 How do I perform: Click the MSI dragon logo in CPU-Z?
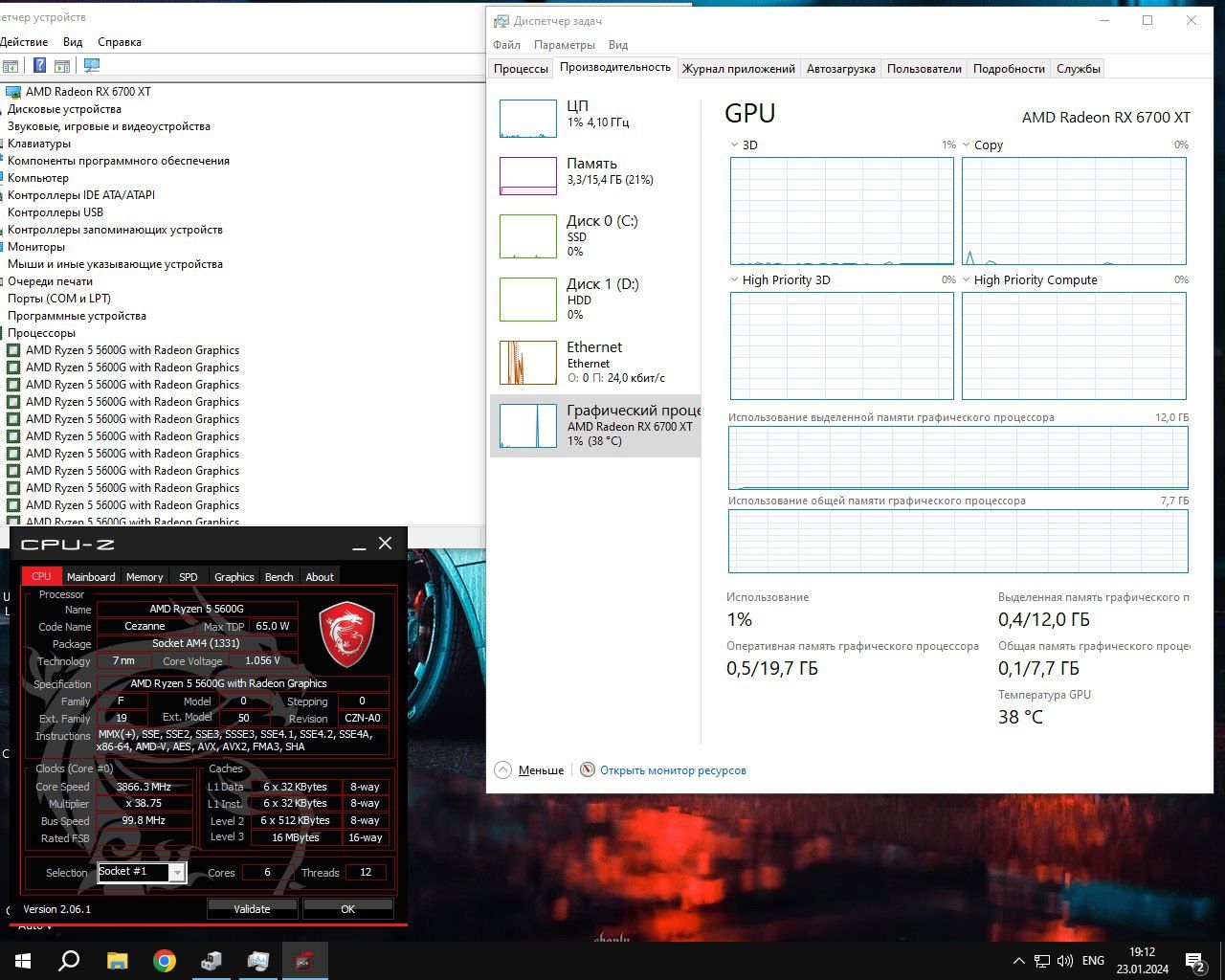tap(346, 634)
